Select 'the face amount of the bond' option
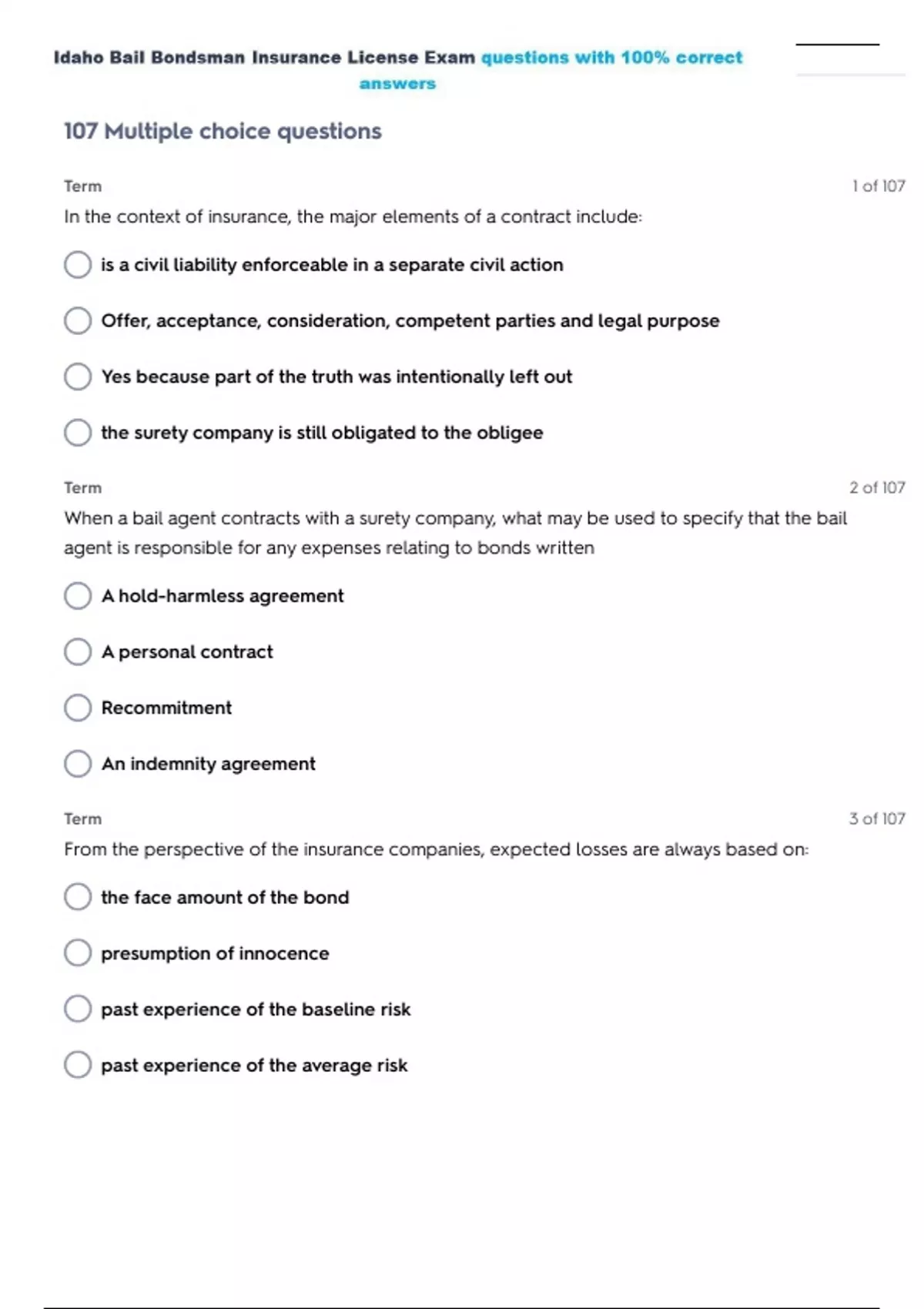This screenshot has height=1309, width=924. pyautogui.click(x=78, y=897)
